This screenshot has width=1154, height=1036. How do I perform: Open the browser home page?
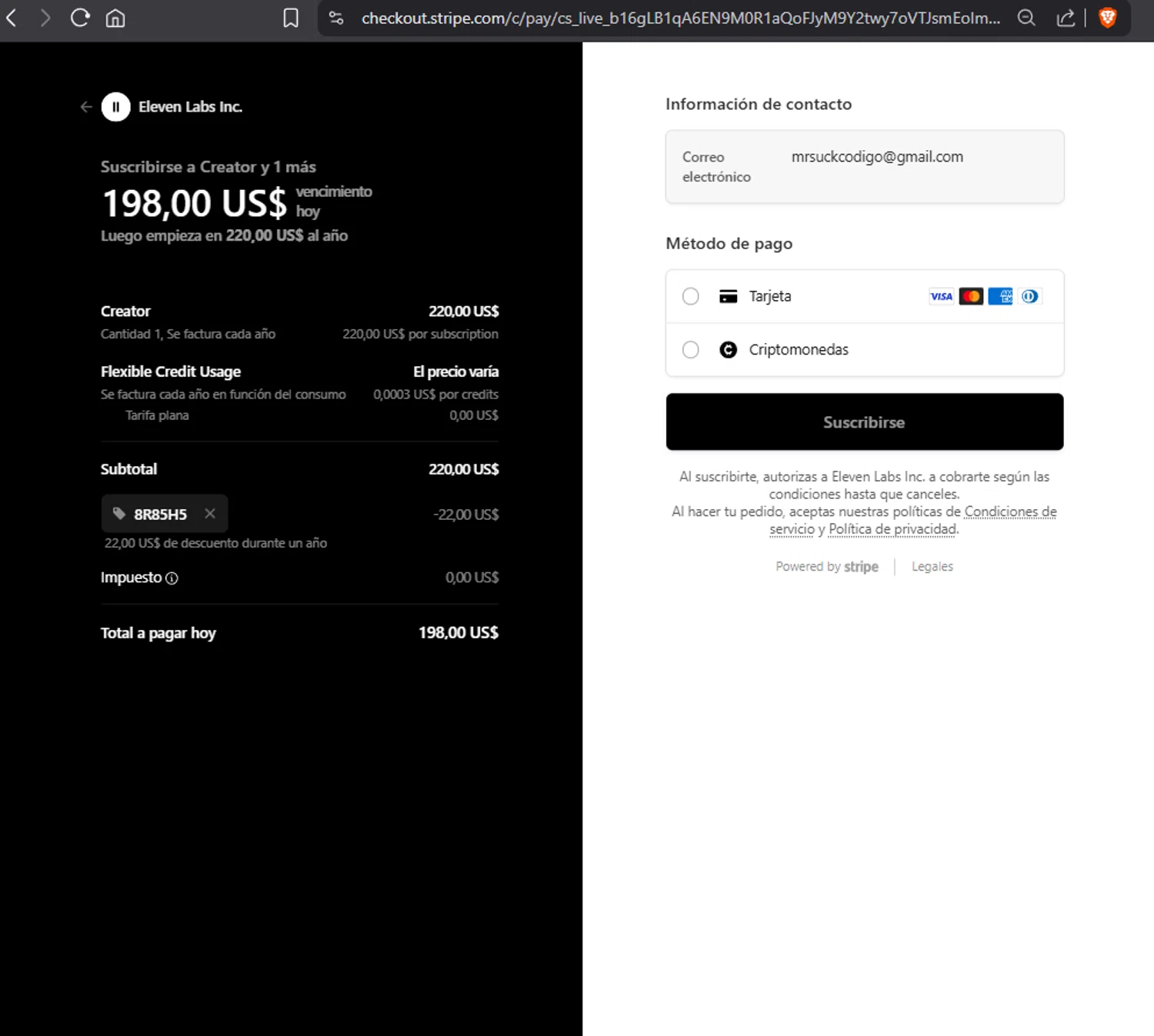tap(115, 18)
